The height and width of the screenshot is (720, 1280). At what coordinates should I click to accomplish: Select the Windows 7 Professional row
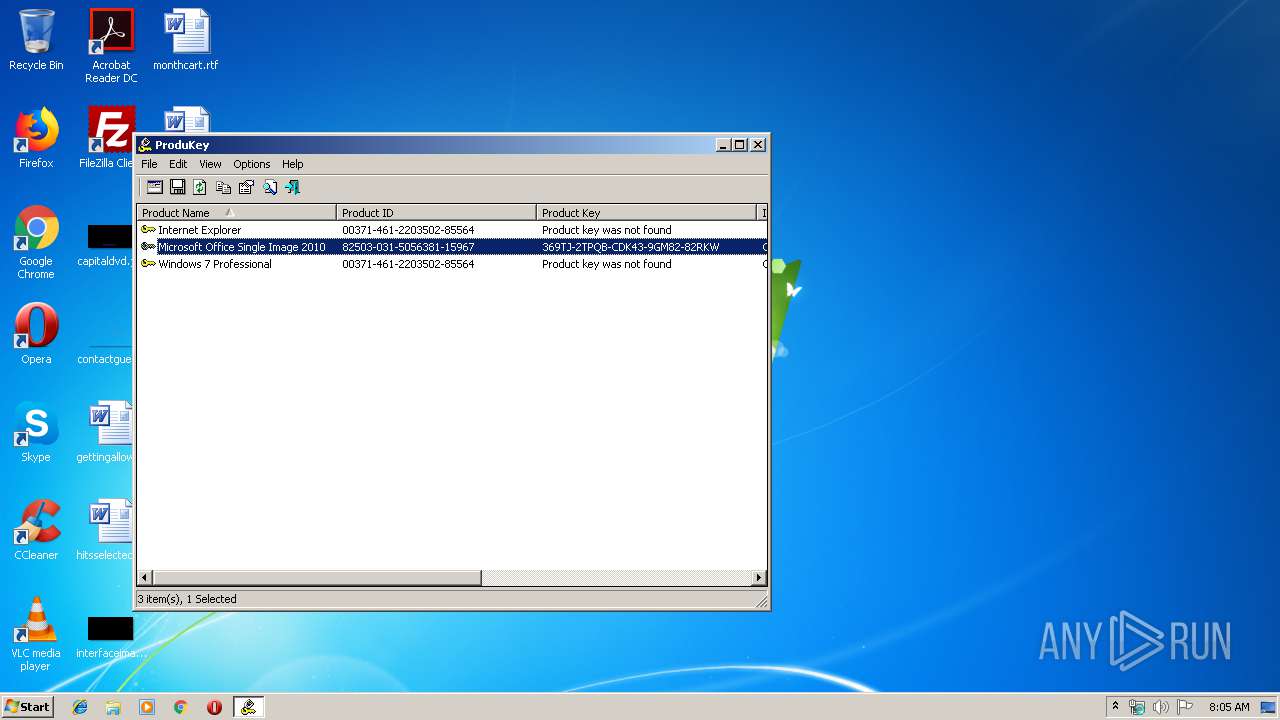(x=452, y=264)
